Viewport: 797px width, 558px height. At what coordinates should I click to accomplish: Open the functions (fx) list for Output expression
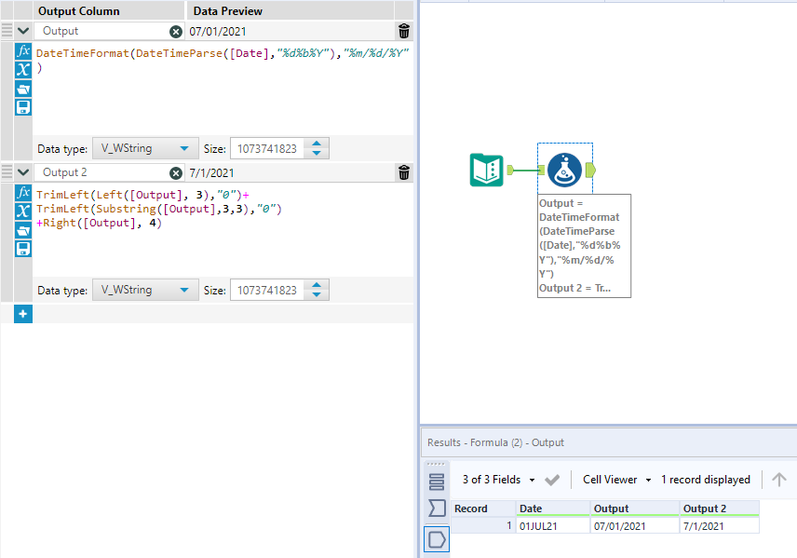(23, 51)
